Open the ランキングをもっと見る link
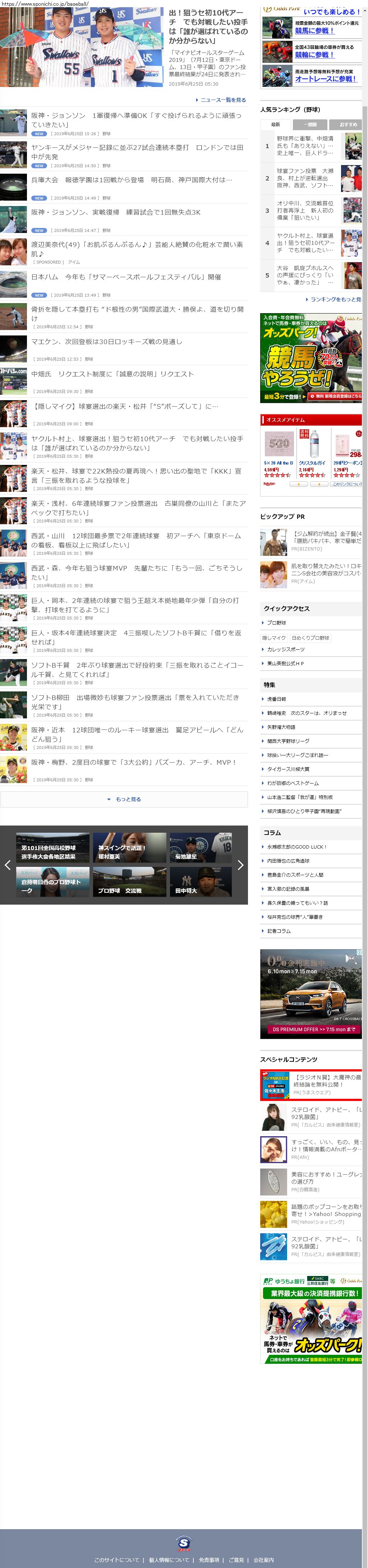Screen dimensions: 368x1568 (333, 300)
